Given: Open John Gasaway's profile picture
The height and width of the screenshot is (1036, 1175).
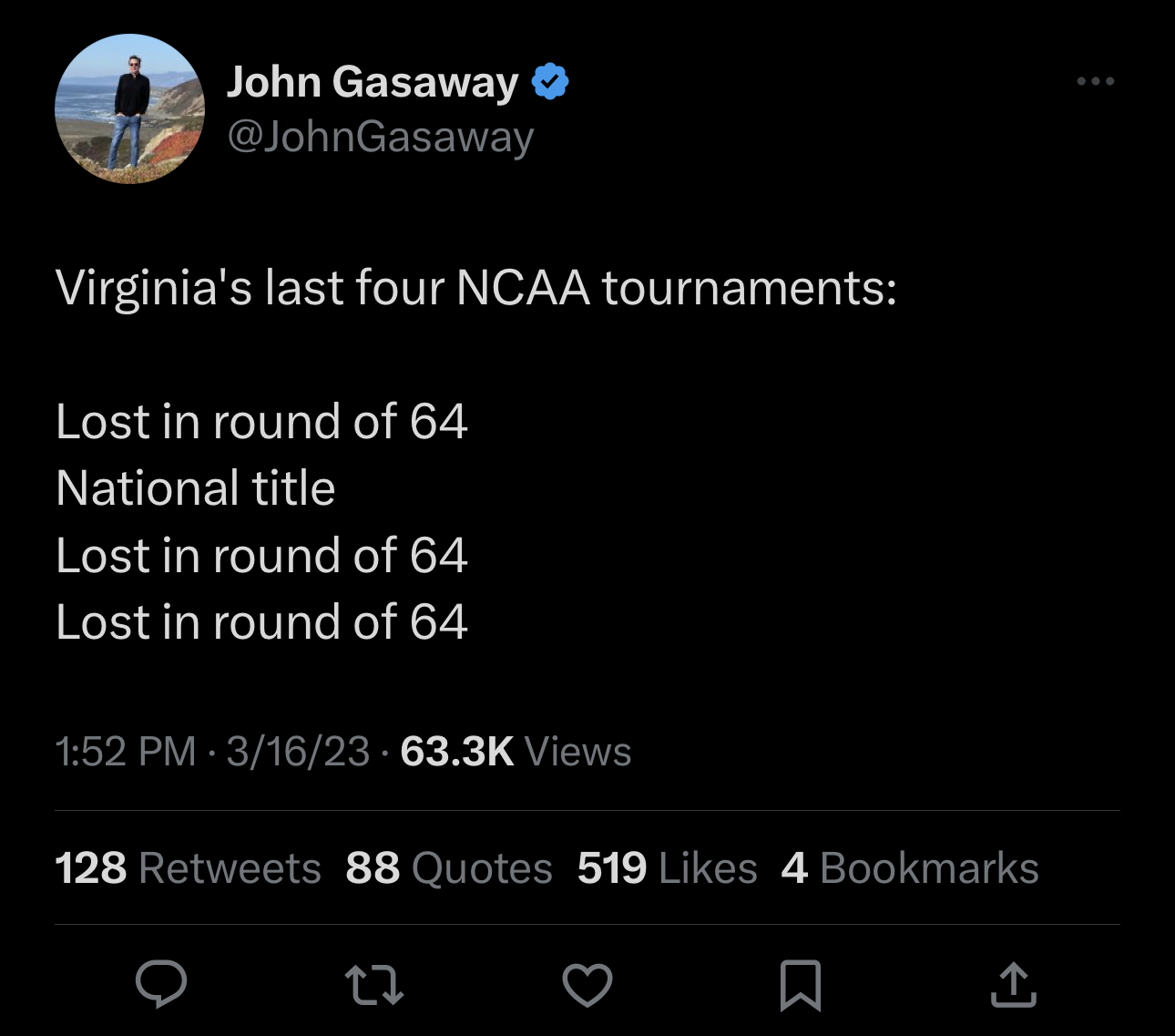Looking at the screenshot, I should click(129, 109).
